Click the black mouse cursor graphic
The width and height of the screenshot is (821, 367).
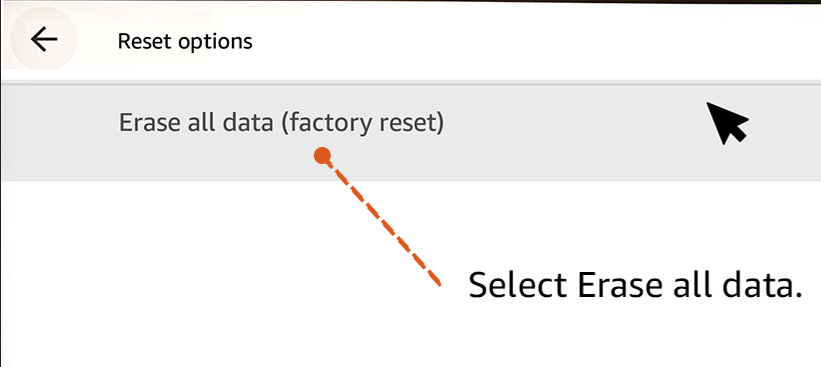(727, 123)
